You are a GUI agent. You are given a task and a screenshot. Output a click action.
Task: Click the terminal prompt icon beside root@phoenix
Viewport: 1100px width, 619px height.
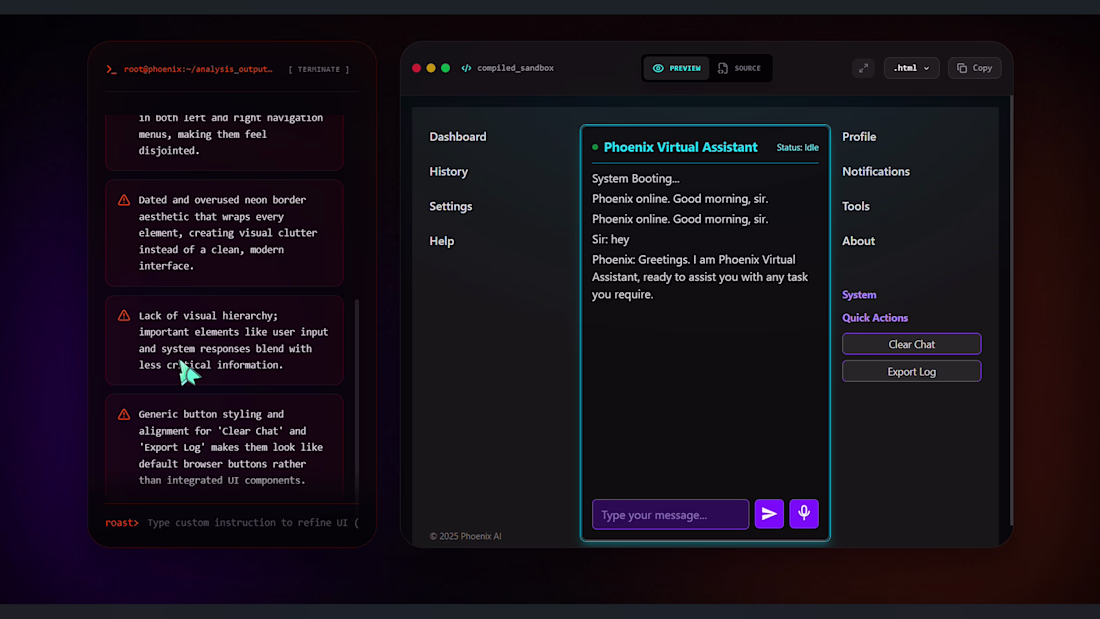point(112,69)
